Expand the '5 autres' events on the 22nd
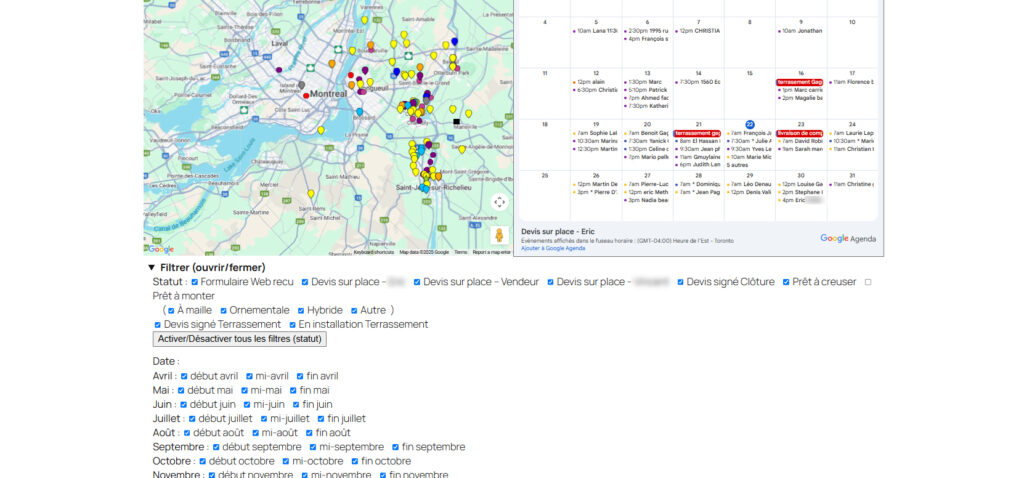Image resolution: width=1024 pixels, height=478 pixels. coord(738,164)
